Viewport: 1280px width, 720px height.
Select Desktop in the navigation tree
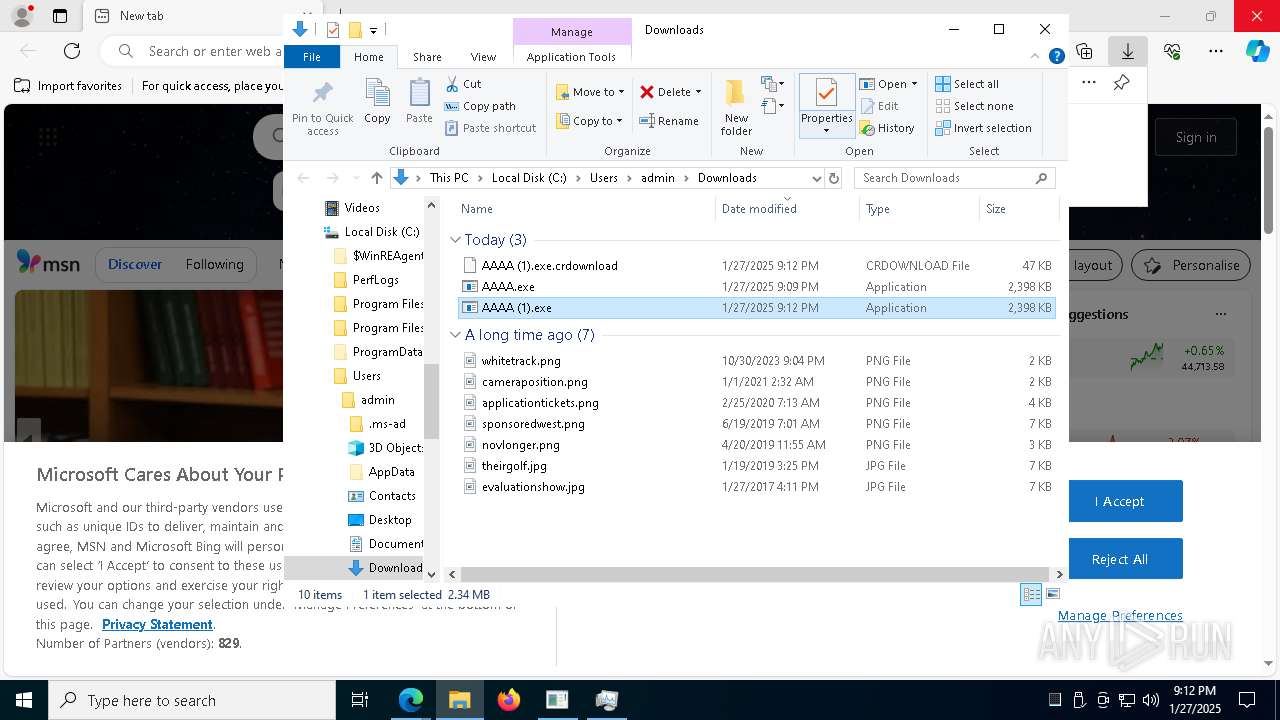pos(390,520)
